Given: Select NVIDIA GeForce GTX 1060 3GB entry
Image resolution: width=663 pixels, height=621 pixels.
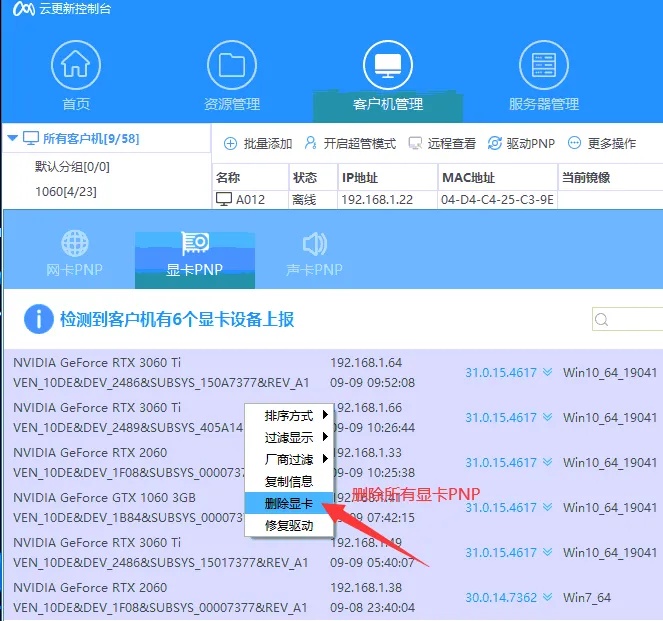Looking at the screenshot, I should pyautogui.click(x=104, y=498).
